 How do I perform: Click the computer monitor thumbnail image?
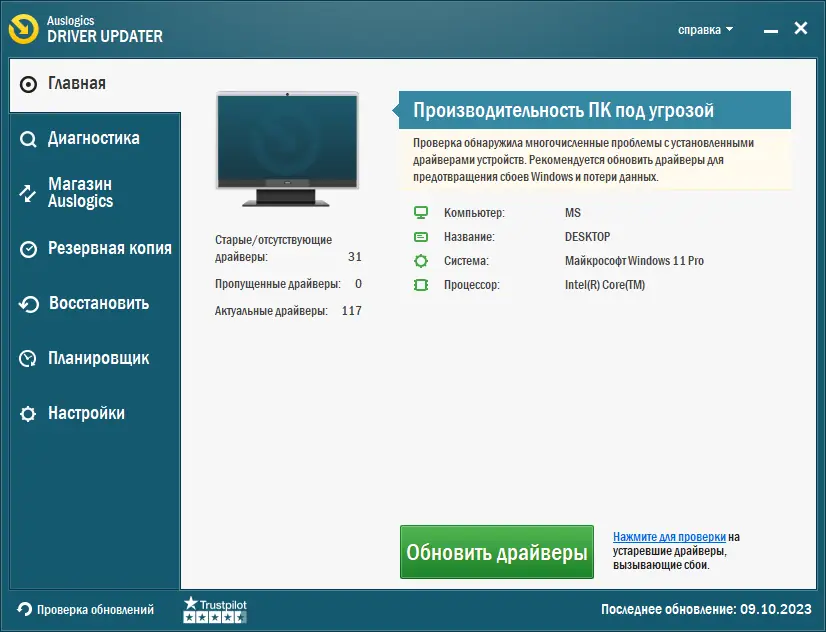(x=287, y=145)
